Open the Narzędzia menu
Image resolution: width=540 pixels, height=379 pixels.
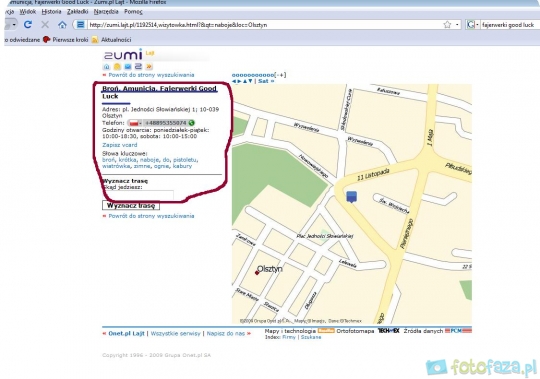coord(106,12)
